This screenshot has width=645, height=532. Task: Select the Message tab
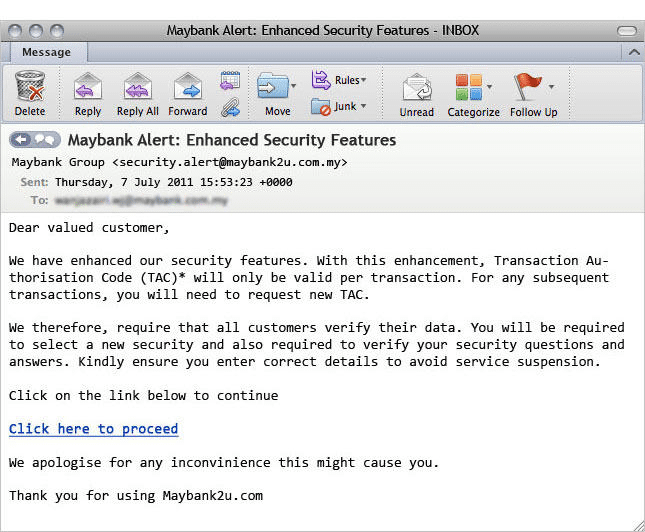pyautogui.click(x=47, y=52)
